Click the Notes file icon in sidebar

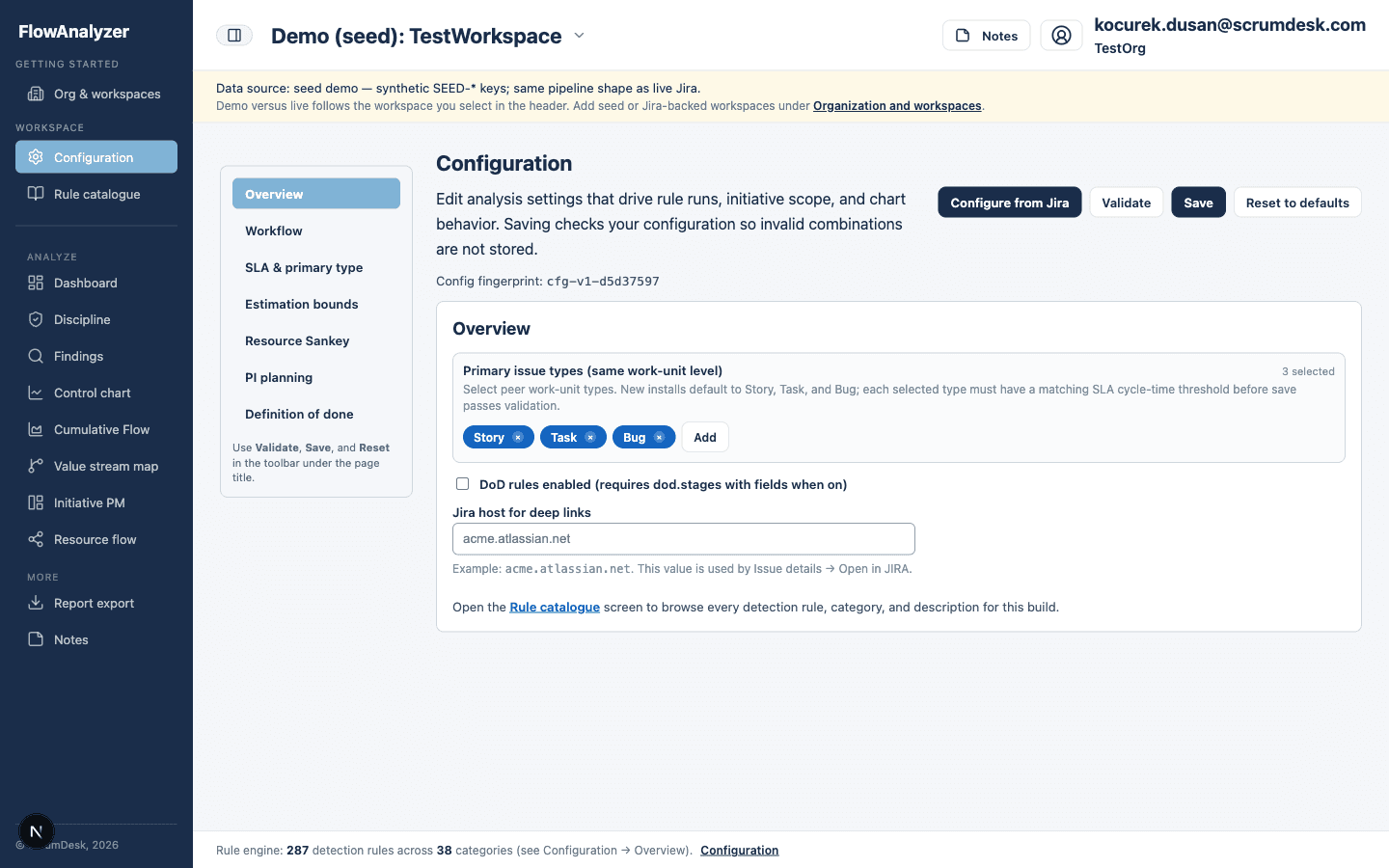point(36,639)
